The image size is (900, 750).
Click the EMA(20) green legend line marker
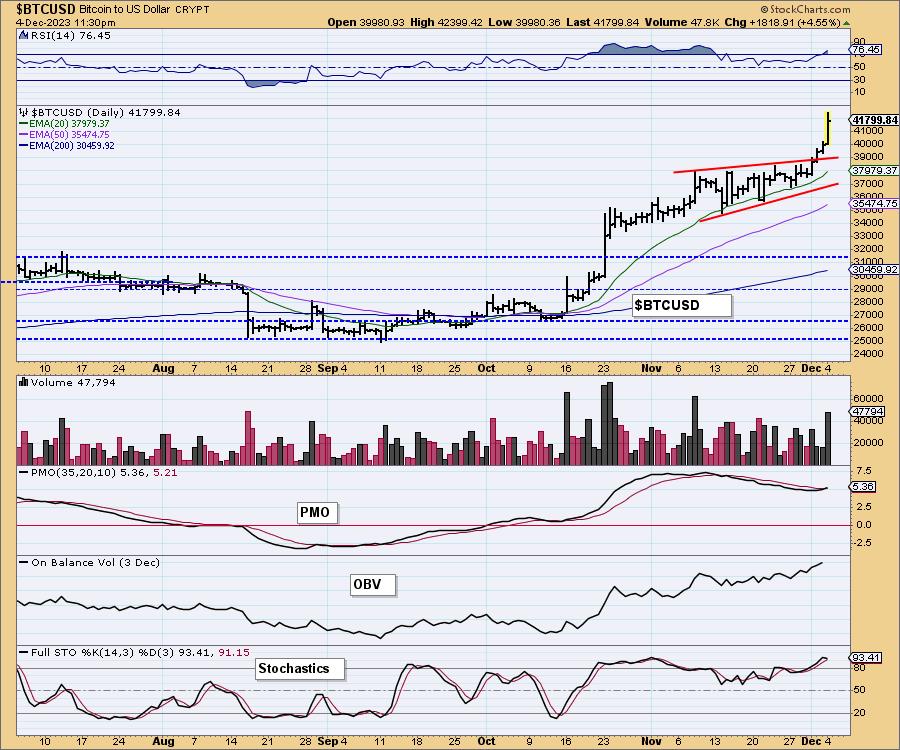pos(24,123)
